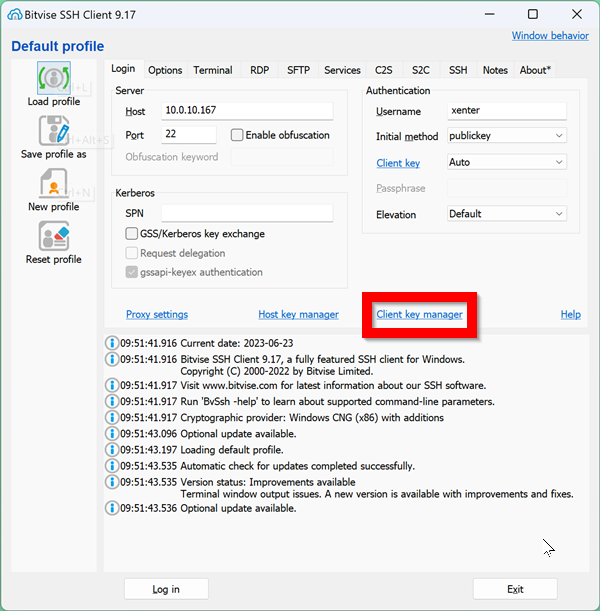Enable the obfuscation checkbox

[x=237, y=135]
